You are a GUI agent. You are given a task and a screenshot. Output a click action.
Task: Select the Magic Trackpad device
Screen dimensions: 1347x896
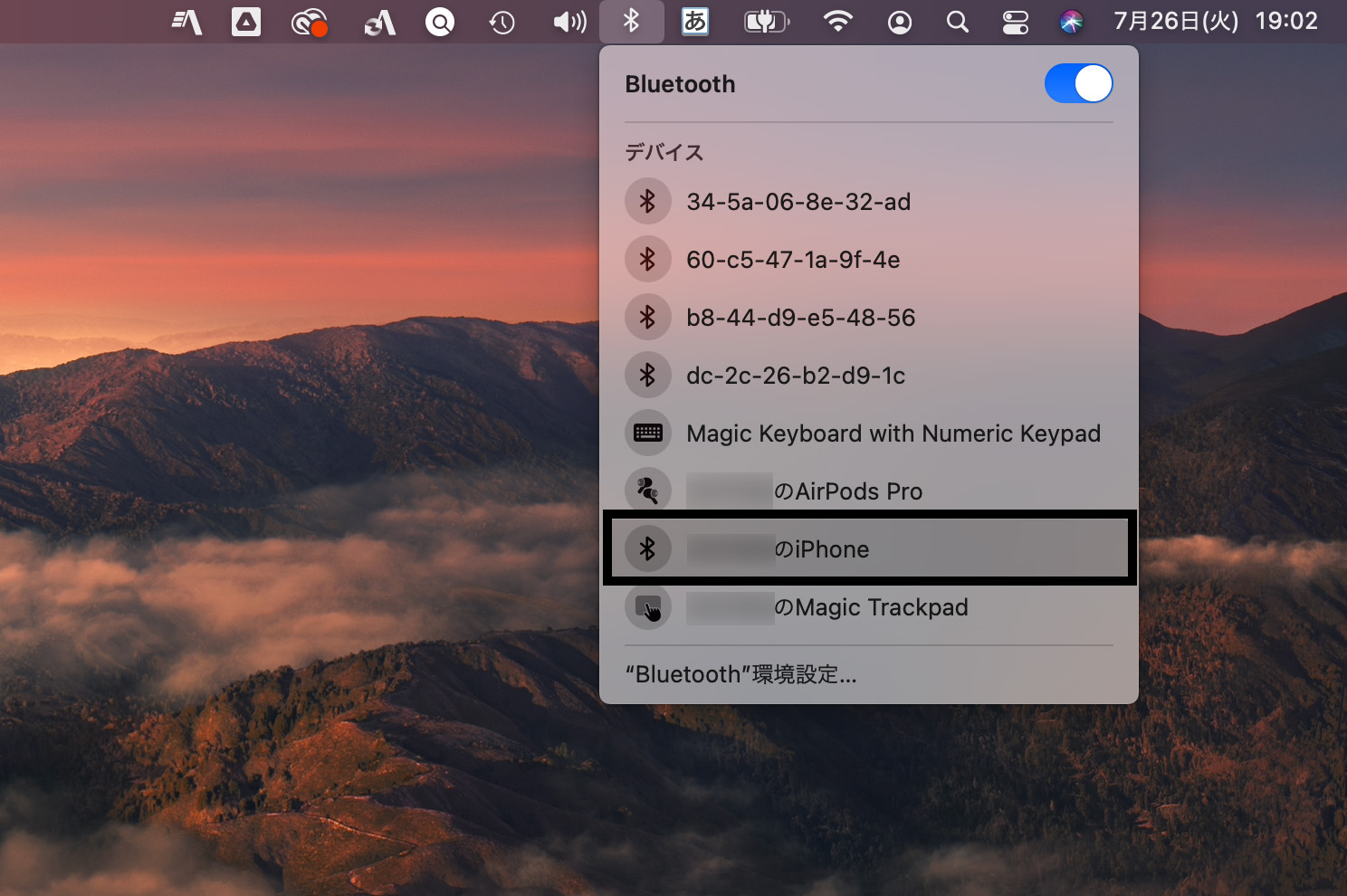868,606
